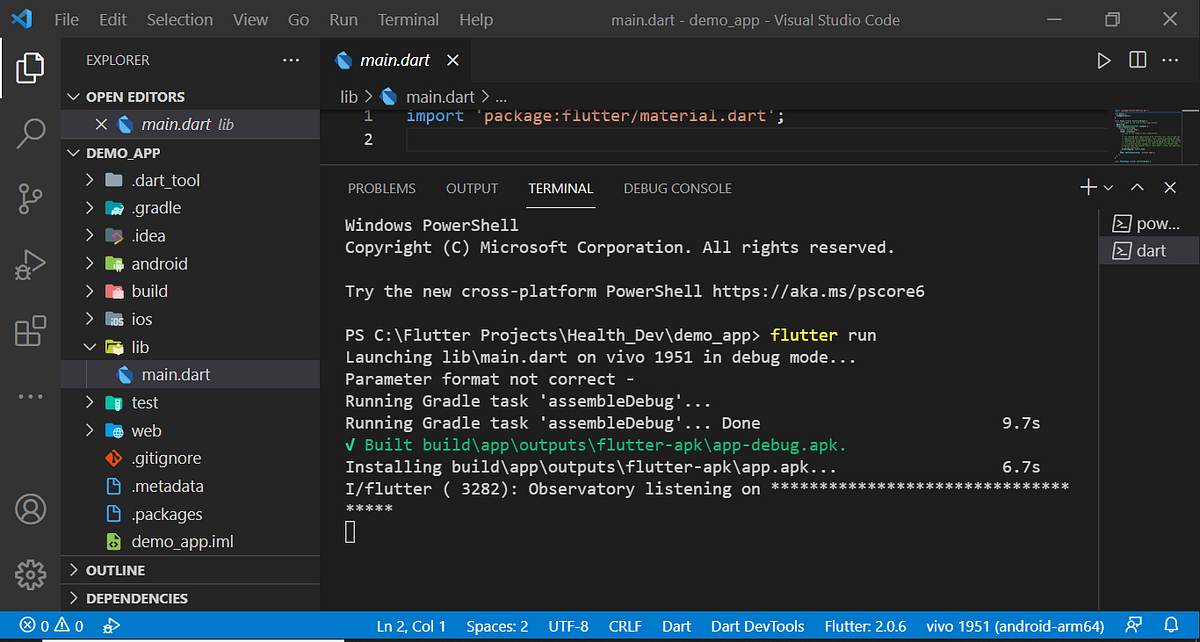The height and width of the screenshot is (642, 1200).
Task: Open the File menu
Action: point(67,20)
